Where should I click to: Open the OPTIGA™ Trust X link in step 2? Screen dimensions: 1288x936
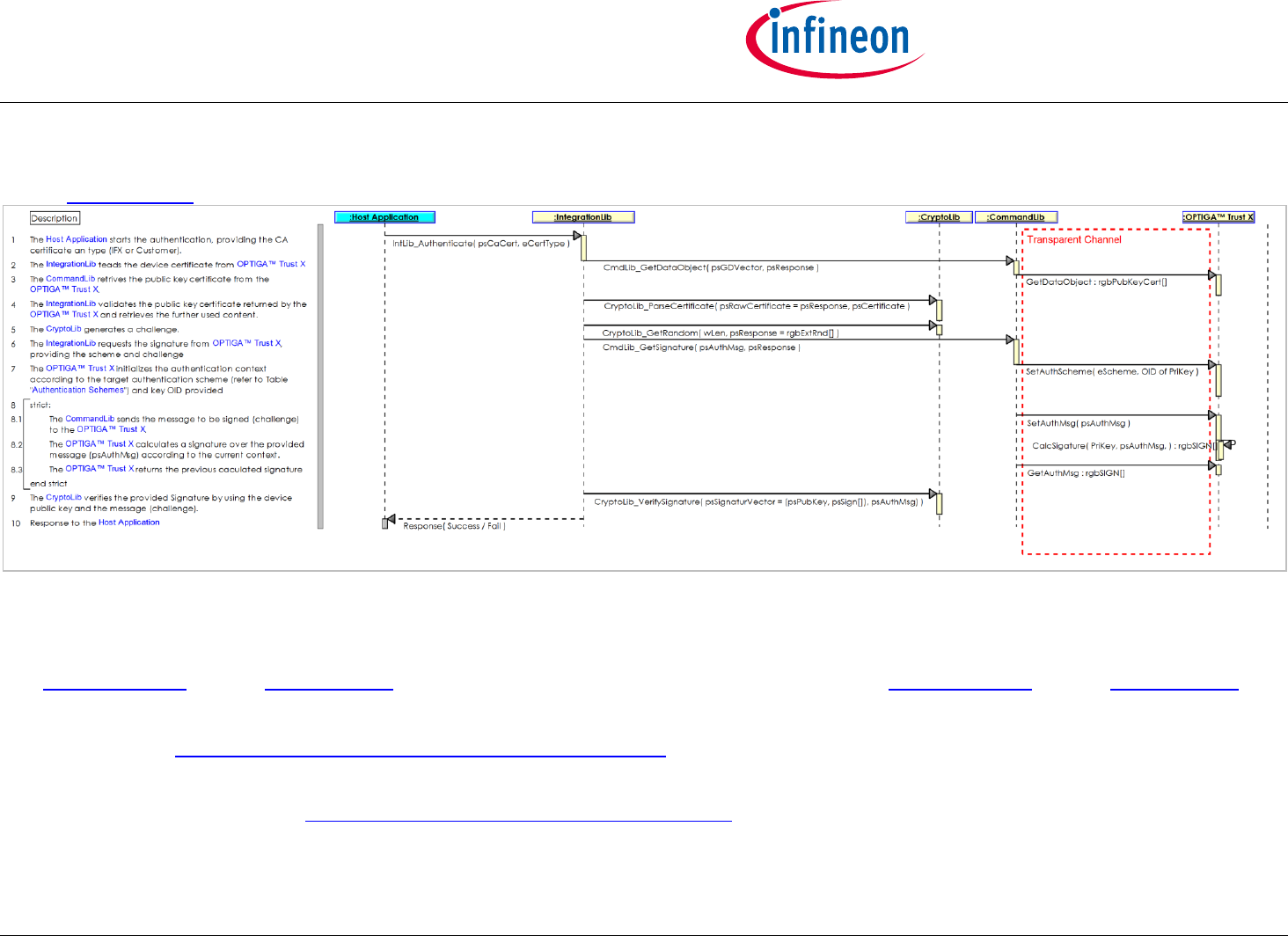pyautogui.click(x=271, y=264)
